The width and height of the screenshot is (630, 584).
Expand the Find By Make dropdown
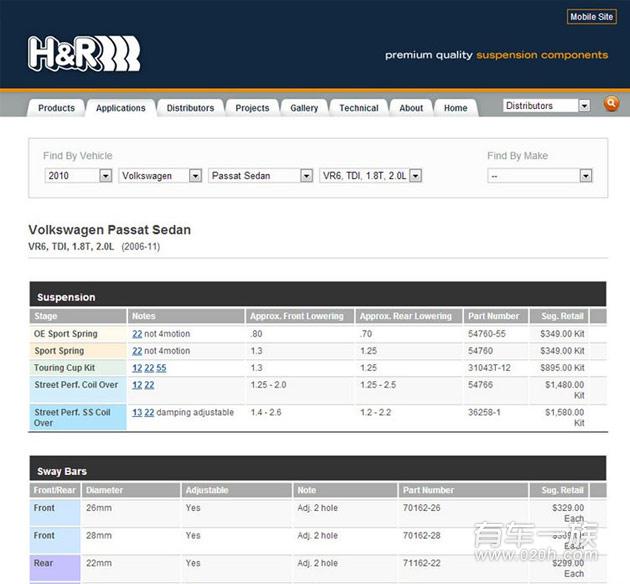pyautogui.click(x=540, y=176)
